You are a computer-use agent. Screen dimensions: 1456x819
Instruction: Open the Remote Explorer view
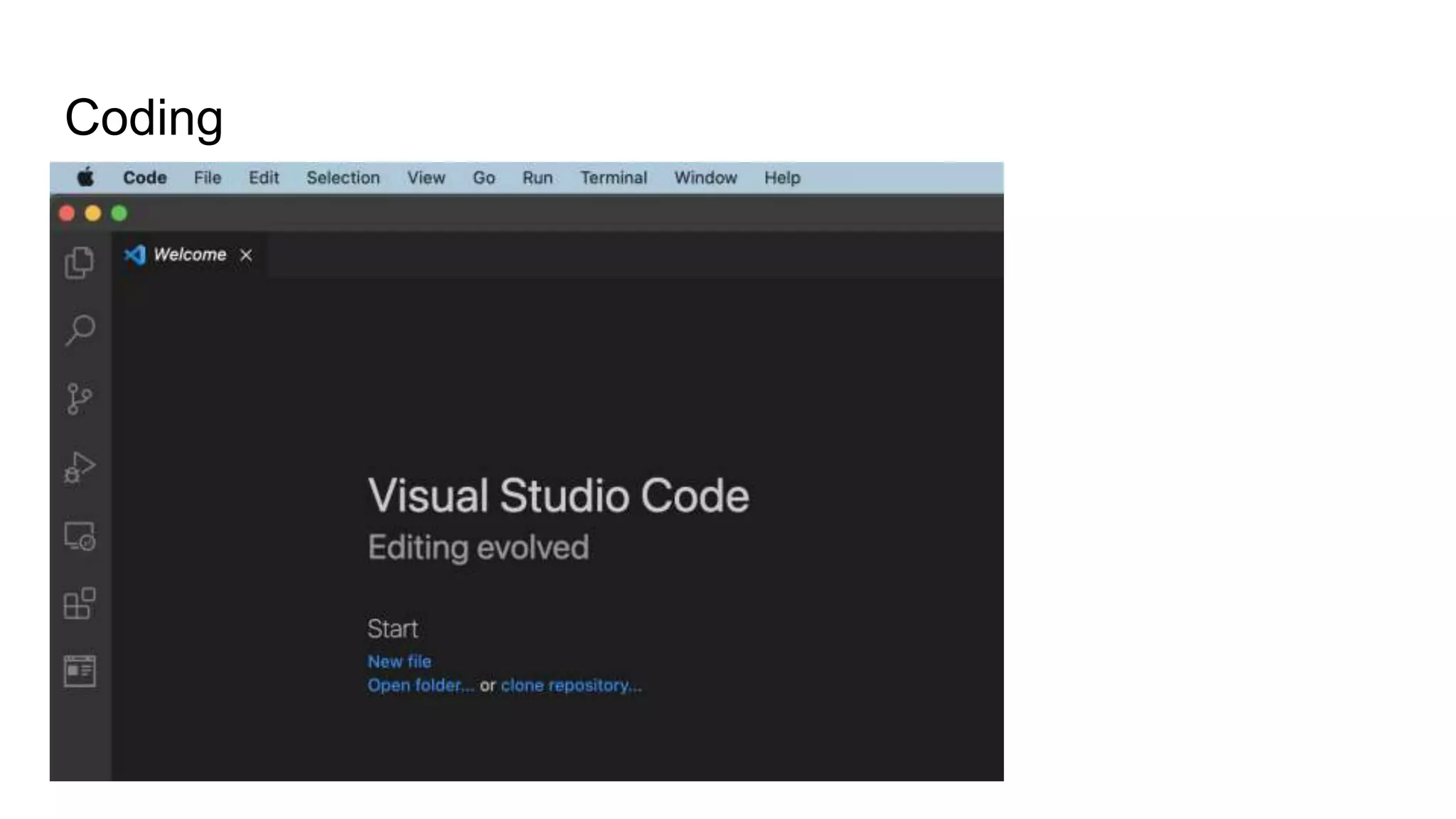(x=80, y=536)
